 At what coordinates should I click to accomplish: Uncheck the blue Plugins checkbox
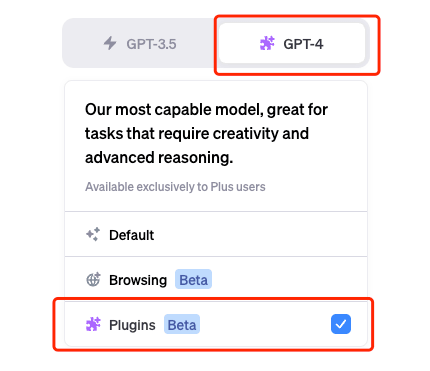coord(341,324)
